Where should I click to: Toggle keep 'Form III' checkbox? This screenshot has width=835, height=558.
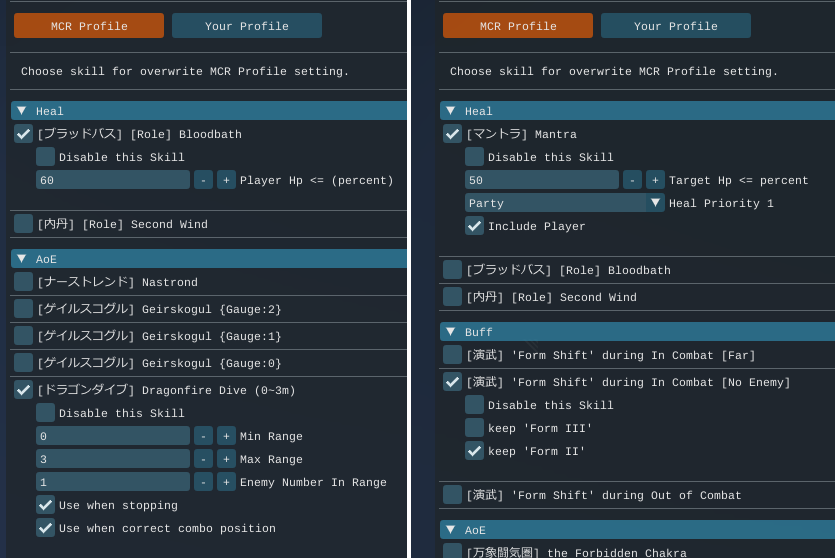[x=474, y=428]
